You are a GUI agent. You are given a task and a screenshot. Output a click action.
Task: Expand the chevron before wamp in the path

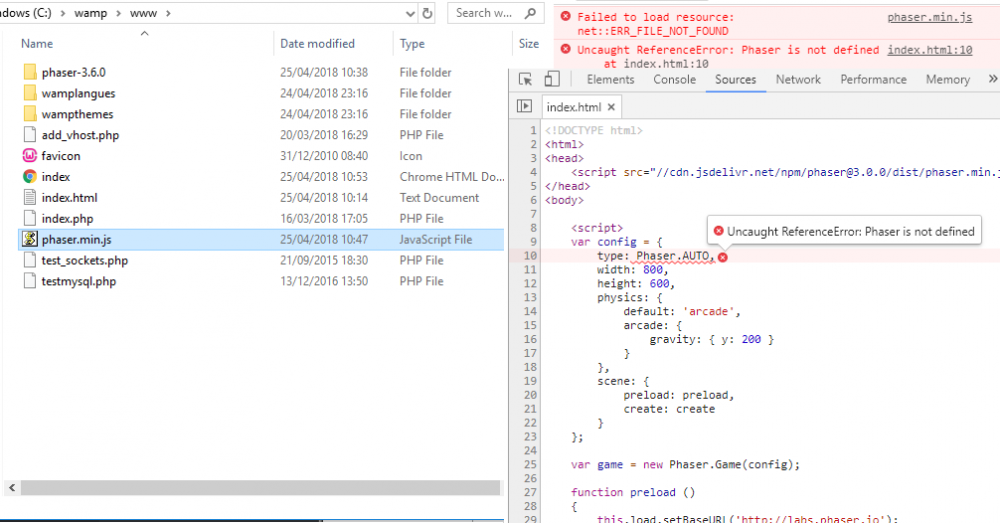click(x=63, y=13)
